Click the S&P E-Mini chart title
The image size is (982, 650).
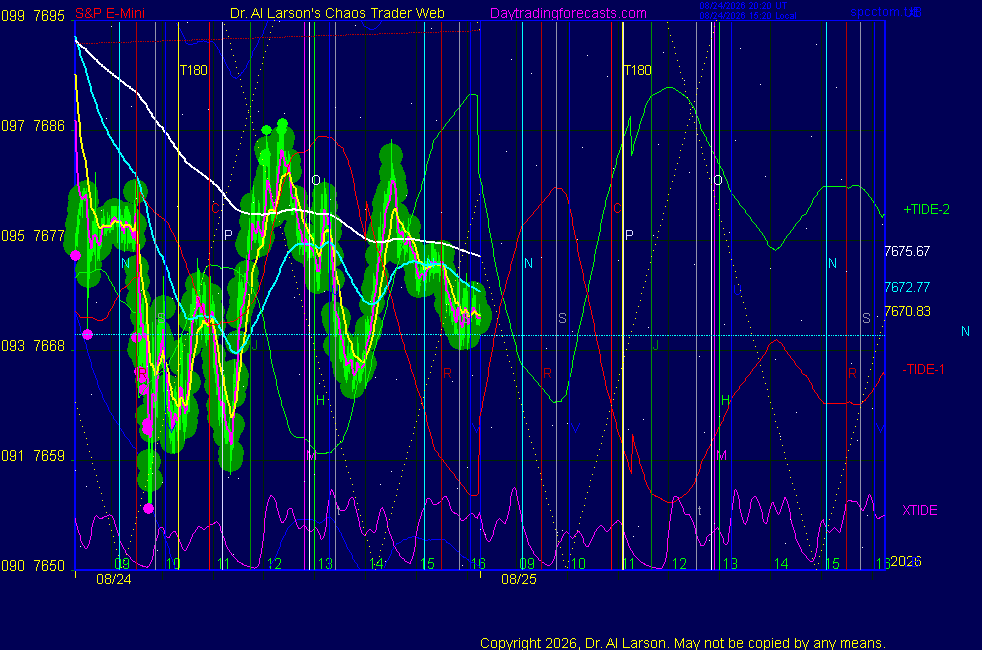[x=110, y=13]
